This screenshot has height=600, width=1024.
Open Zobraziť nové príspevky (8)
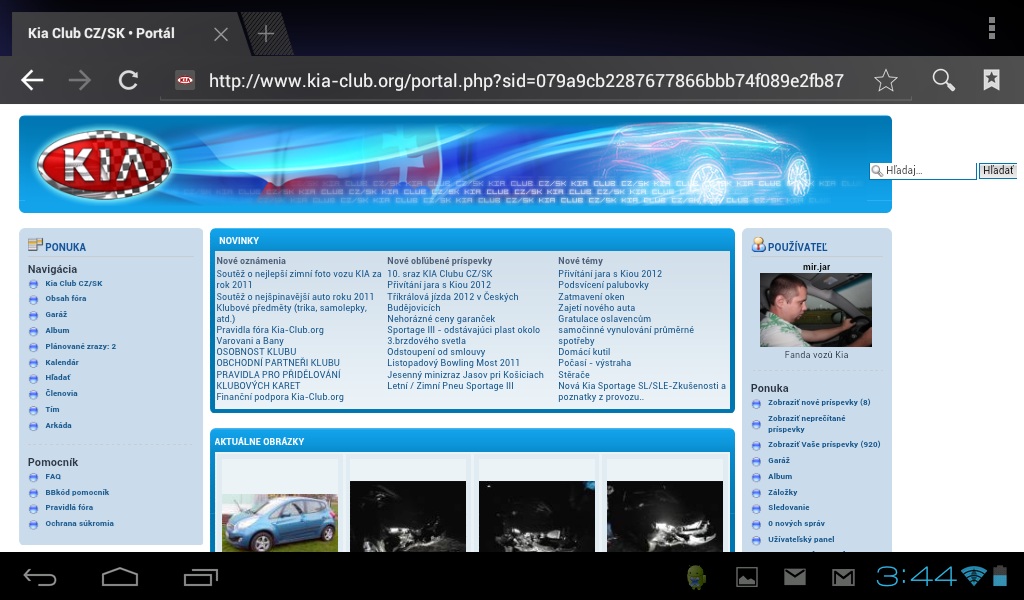819,402
